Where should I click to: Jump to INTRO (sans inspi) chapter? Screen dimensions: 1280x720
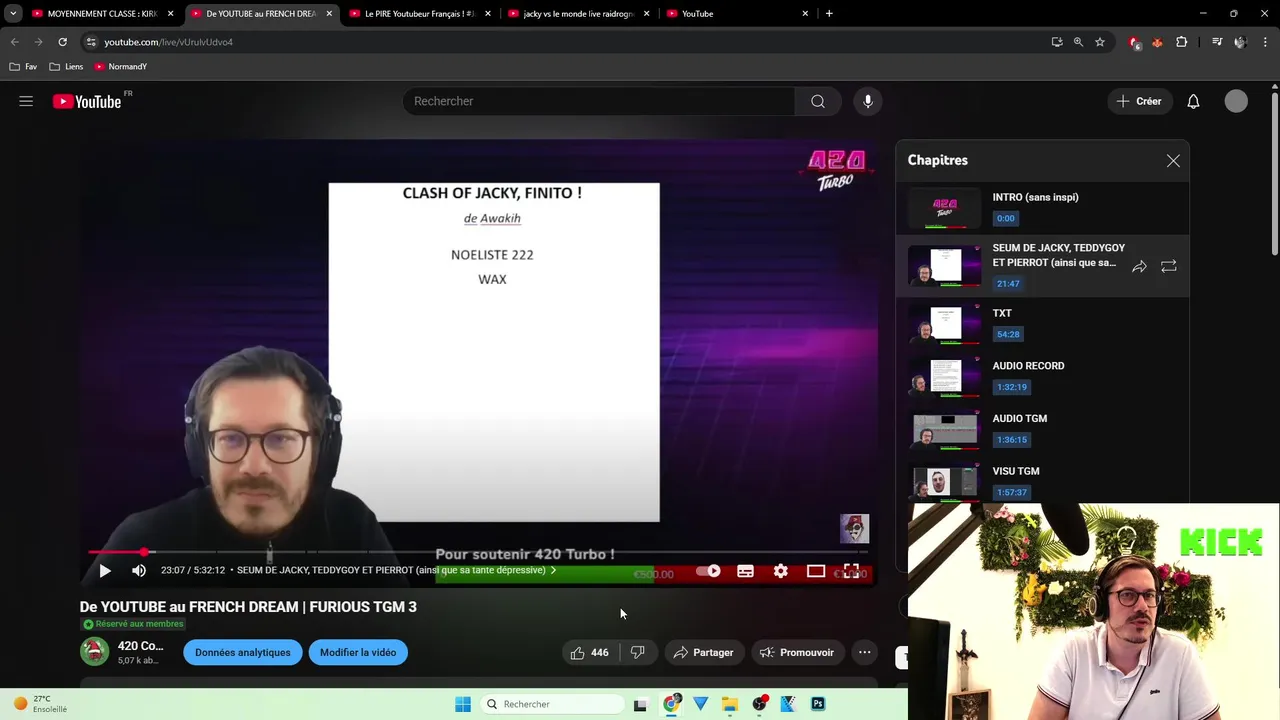point(1043,208)
